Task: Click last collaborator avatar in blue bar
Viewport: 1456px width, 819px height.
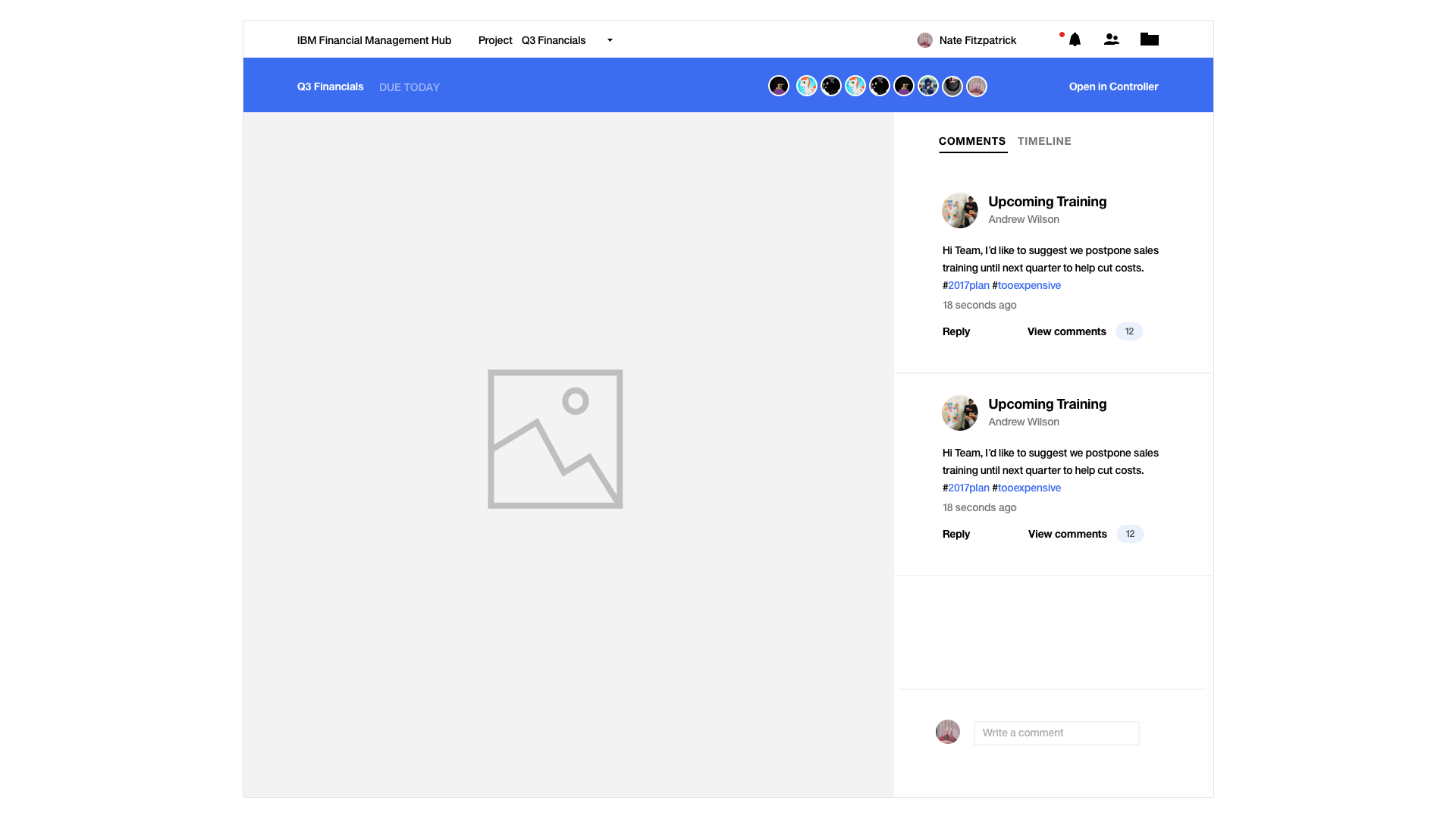Action: tap(977, 86)
